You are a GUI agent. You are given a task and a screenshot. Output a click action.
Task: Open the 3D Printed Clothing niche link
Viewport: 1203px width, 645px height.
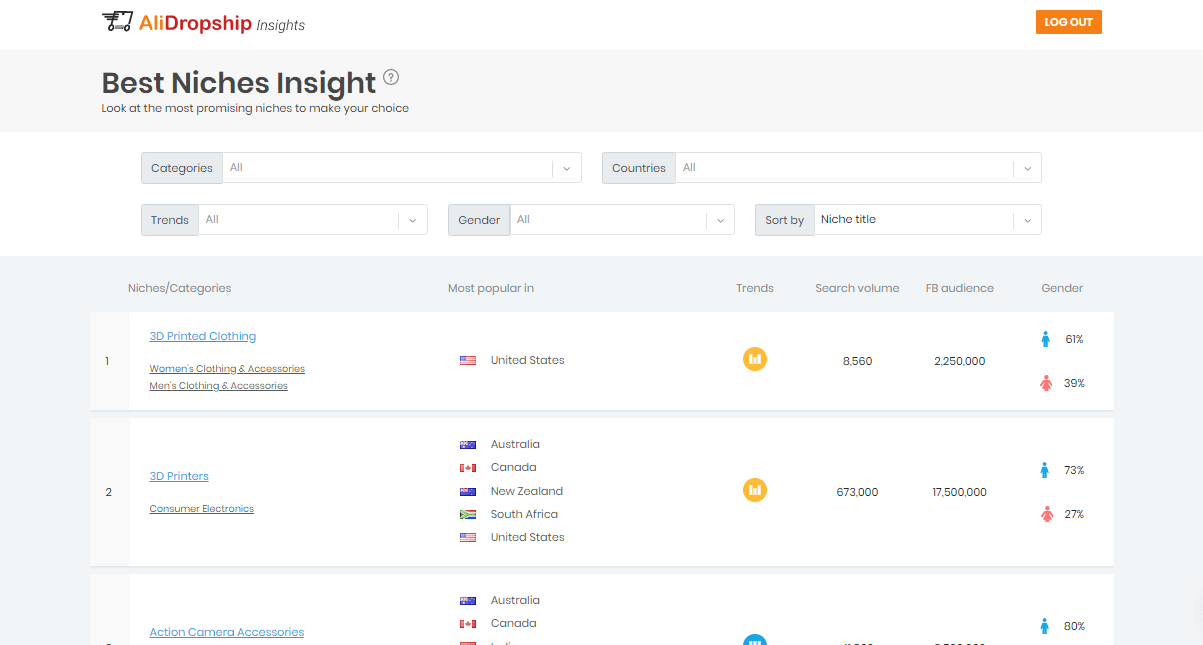(203, 336)
